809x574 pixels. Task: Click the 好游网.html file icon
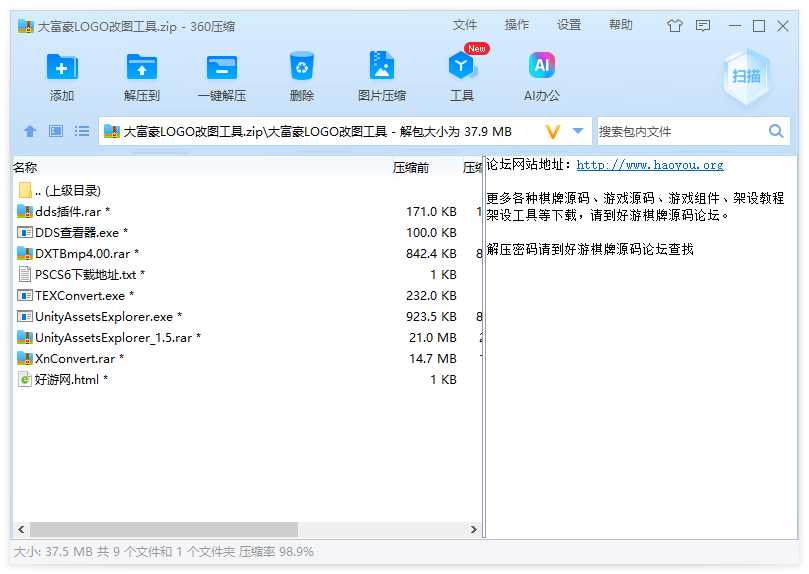[25, 380]
